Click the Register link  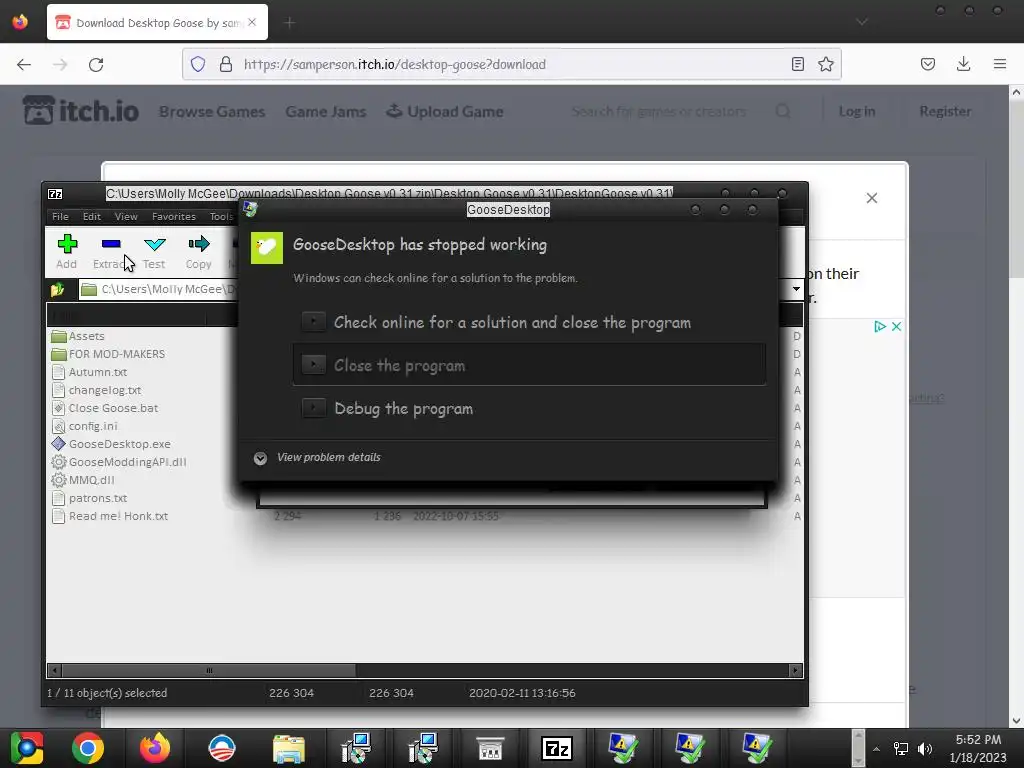[945, 112]
